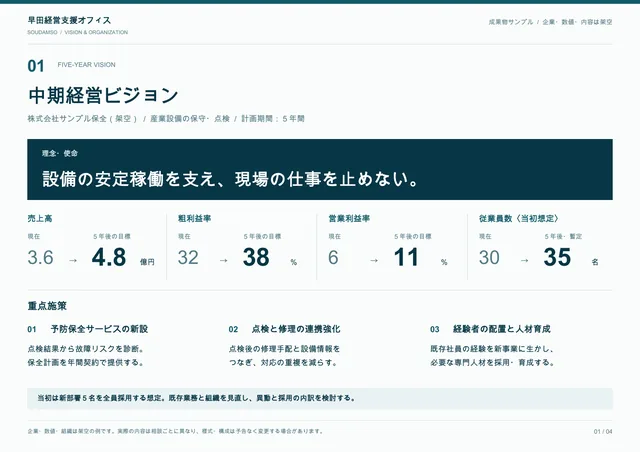Click the '名' unit label
Image resolution: width=640 pixels, height=452 pixels.
click(595, 262)
